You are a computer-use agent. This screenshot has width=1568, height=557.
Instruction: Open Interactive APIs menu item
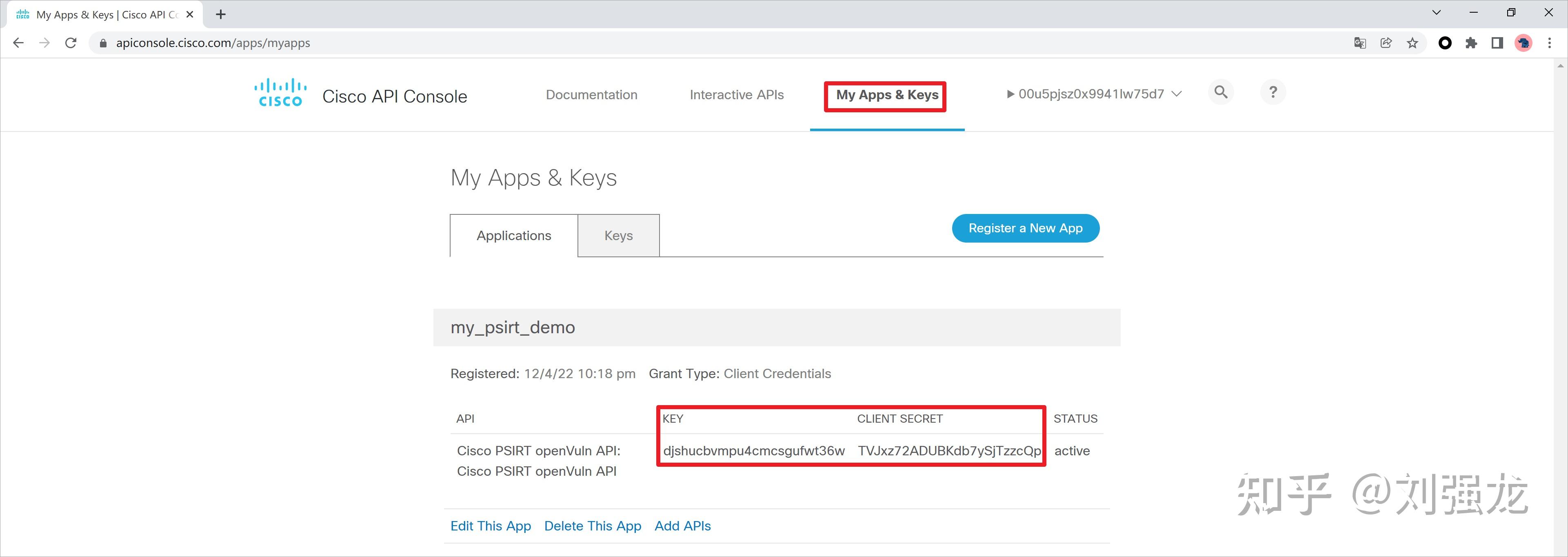pos(736,95)
